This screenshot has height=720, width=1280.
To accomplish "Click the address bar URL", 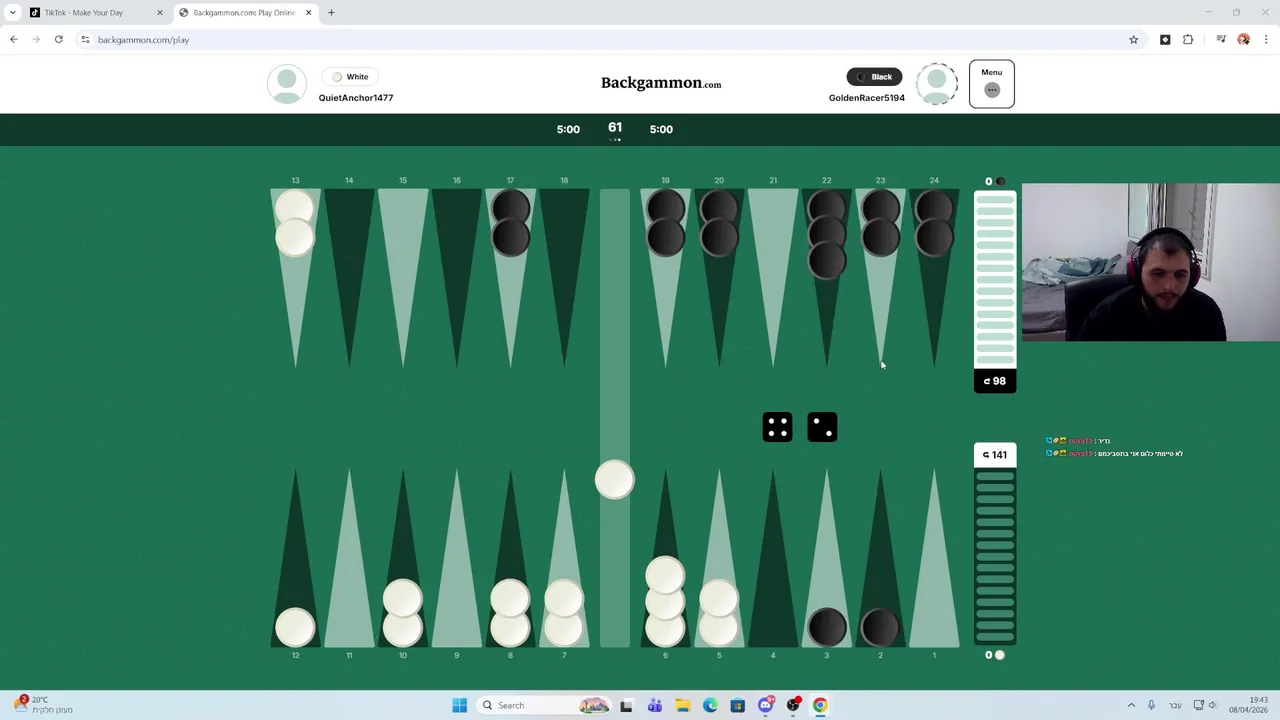I will pos(143,40).
